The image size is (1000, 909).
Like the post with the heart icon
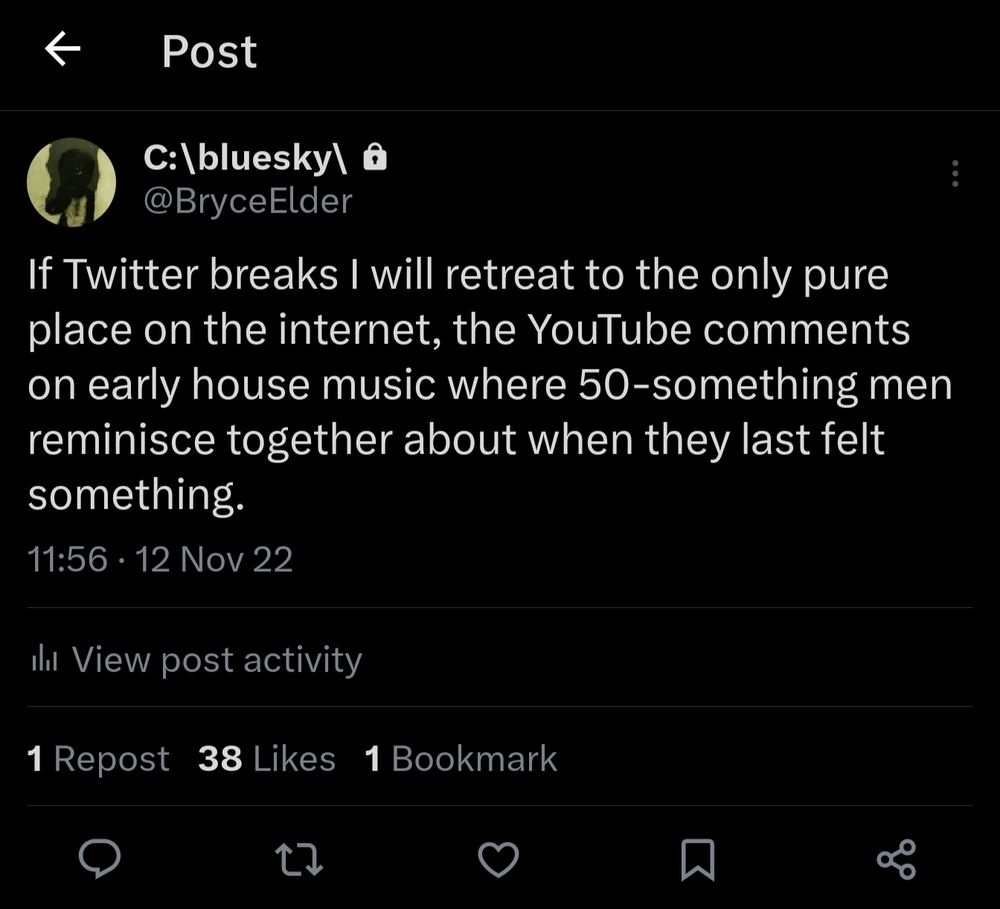(x=498, y=858)
